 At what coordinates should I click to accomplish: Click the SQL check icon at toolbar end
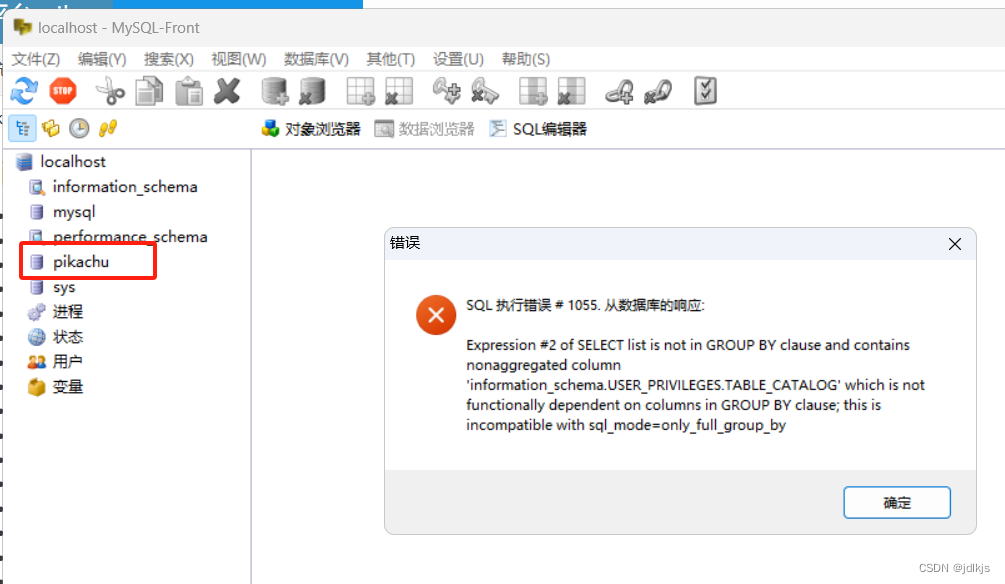704,91
